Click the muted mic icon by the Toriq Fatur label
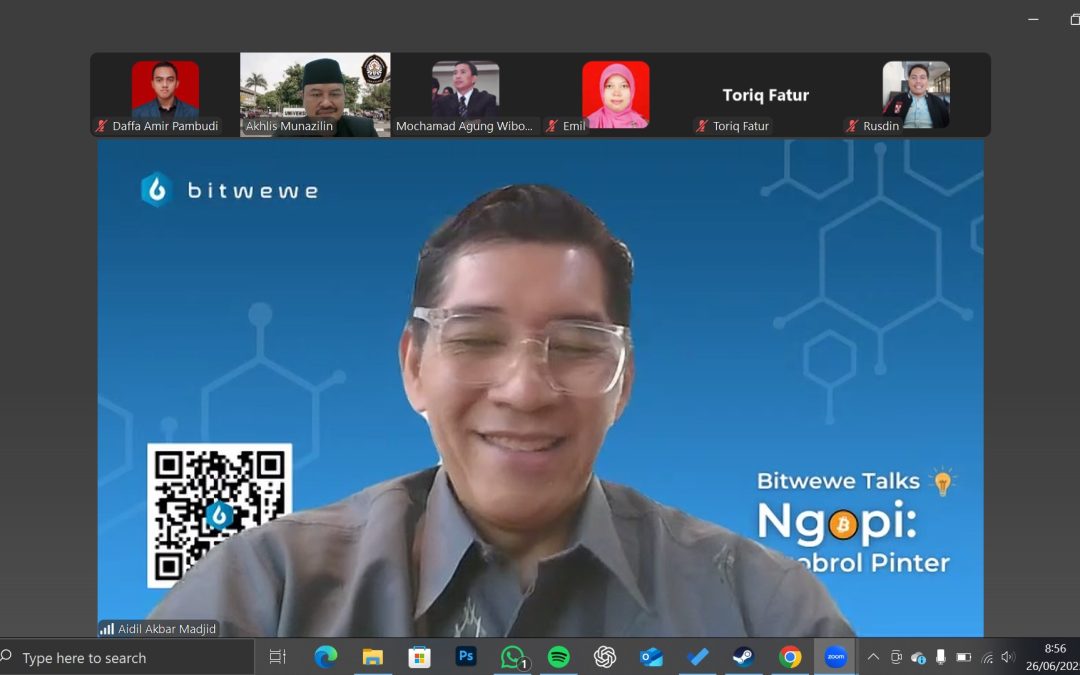This screenshot has width=1080, height=675. pos(702,126)
